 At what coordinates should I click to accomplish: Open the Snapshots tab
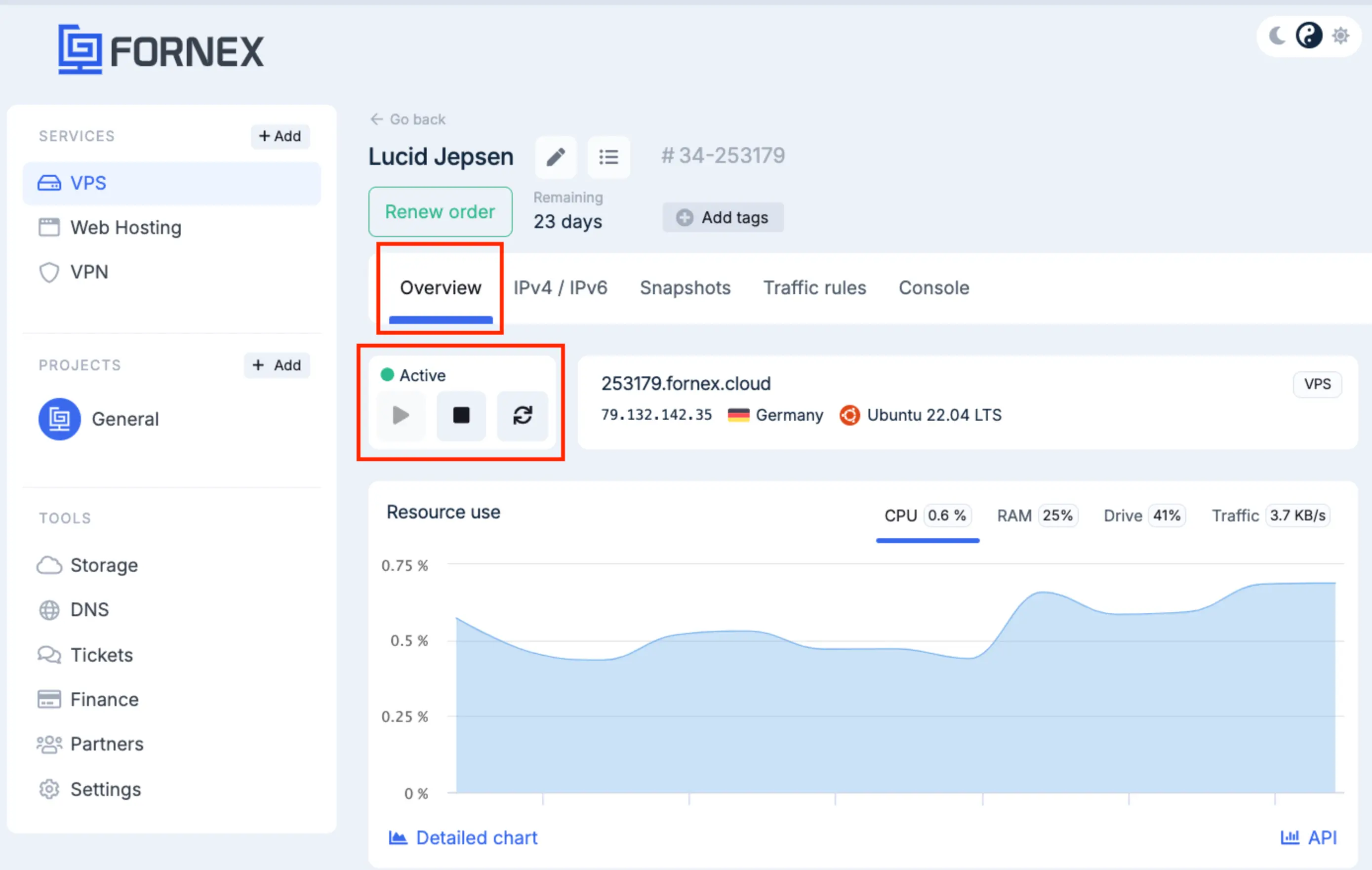685,288
